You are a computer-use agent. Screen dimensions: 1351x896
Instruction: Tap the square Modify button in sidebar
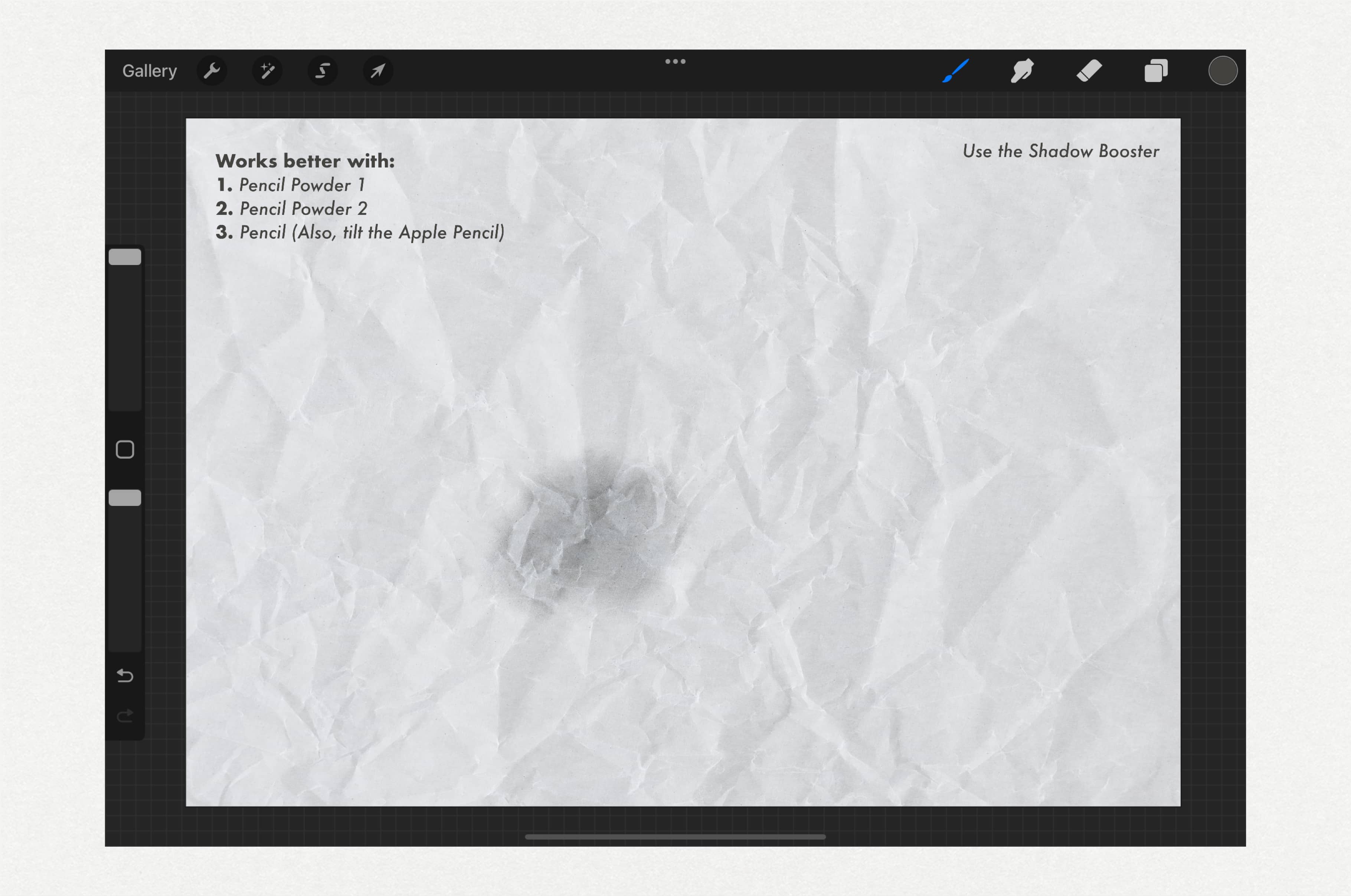click(x=125, y=450)
